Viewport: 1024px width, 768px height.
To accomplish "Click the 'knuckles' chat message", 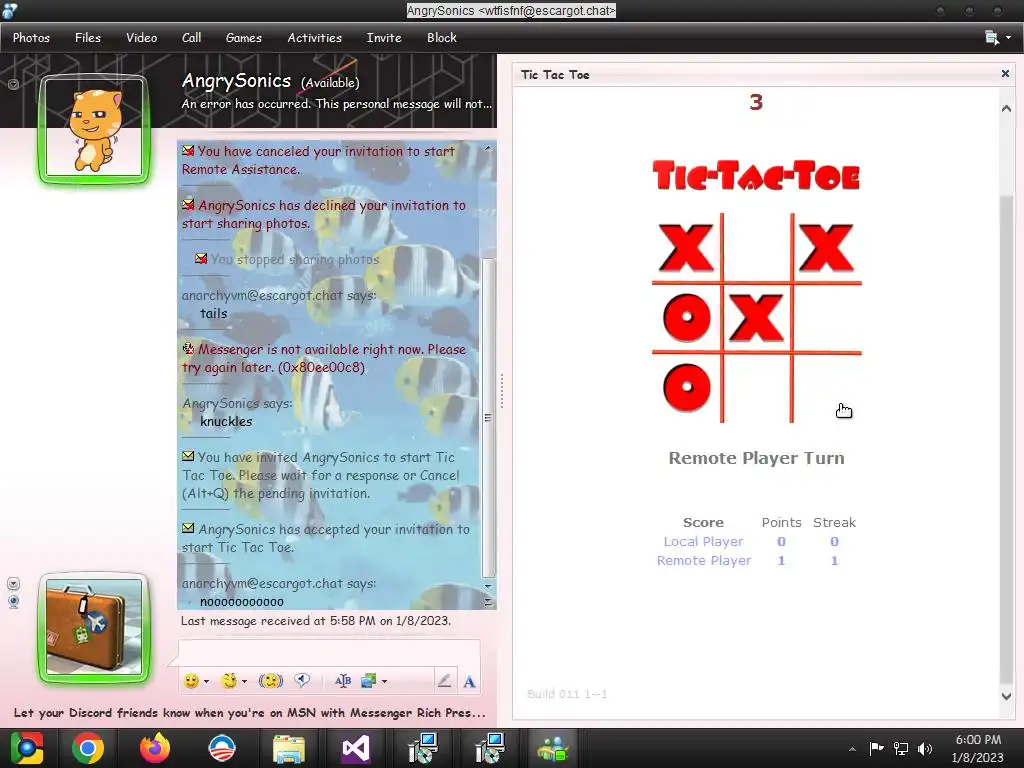I will [x=226, y=421].
